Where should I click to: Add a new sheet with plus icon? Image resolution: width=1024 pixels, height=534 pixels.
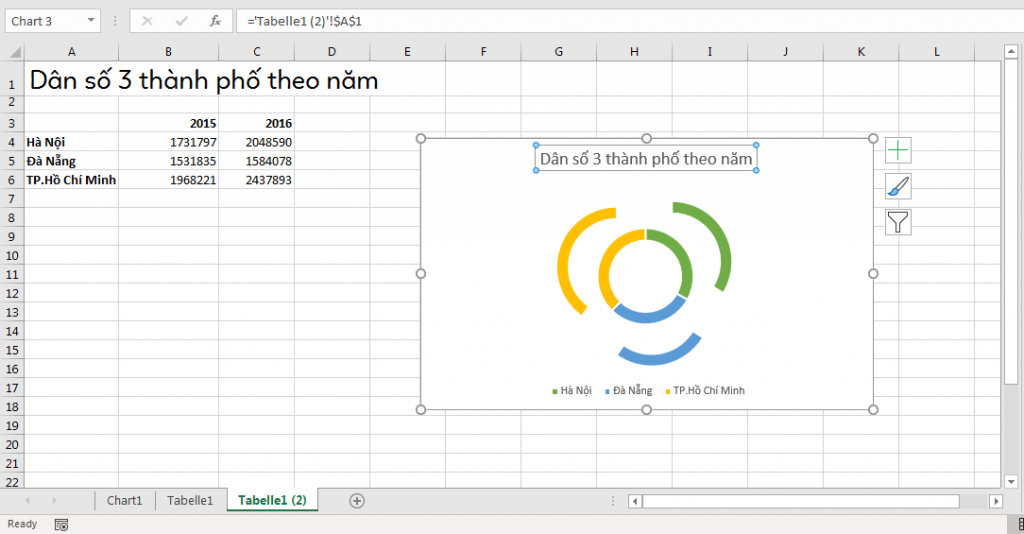[x=357, y=500]
